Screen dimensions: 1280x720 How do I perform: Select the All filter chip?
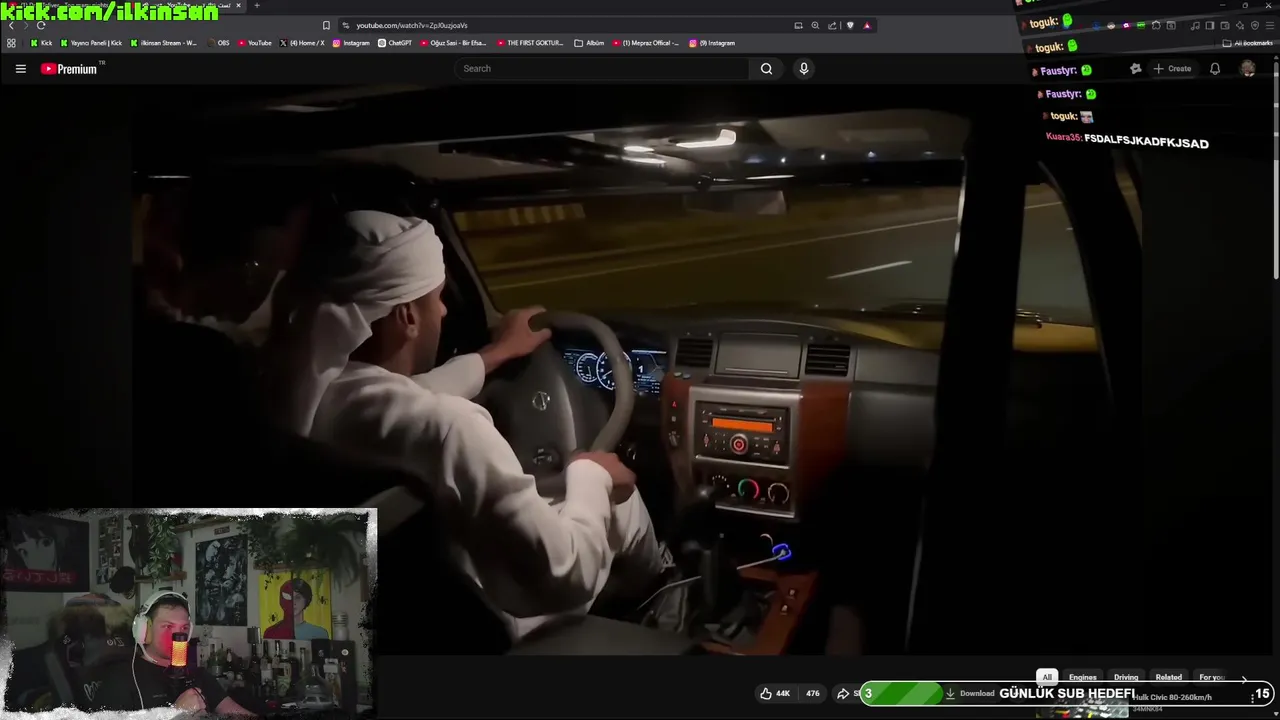pyautogui.click(x=1047, y=677)
